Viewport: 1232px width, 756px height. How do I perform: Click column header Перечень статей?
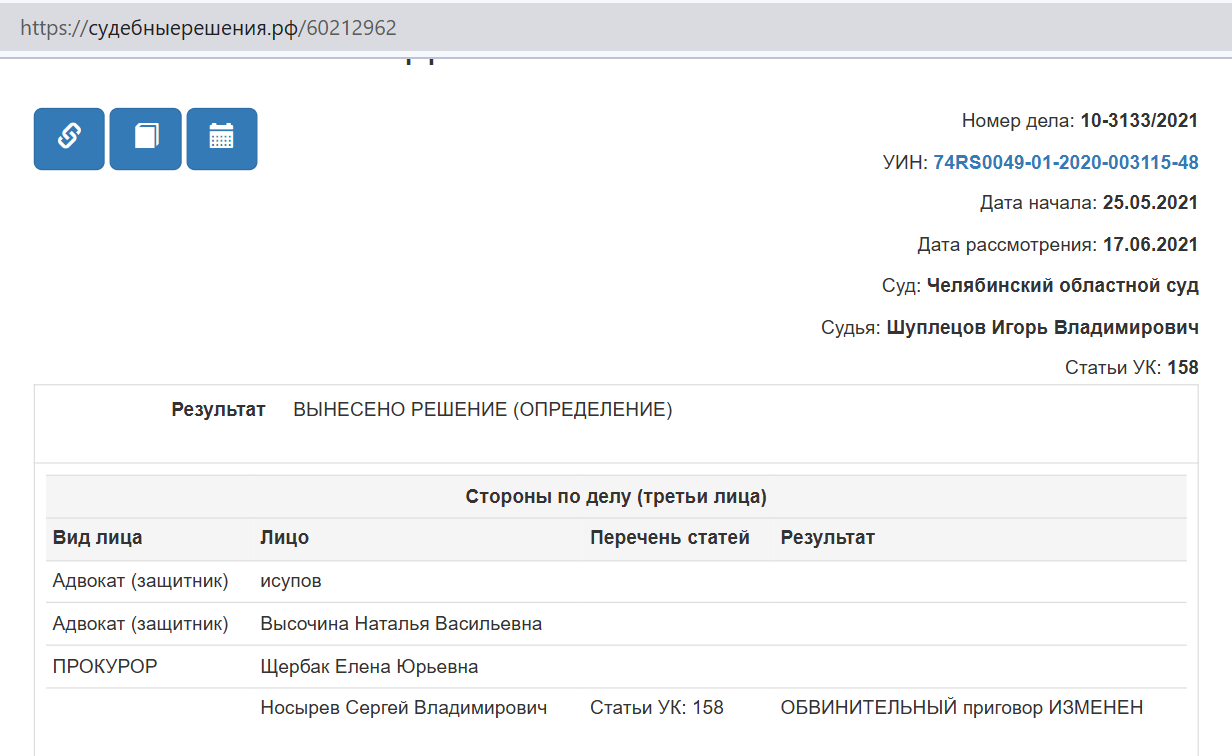click(670, 538)
